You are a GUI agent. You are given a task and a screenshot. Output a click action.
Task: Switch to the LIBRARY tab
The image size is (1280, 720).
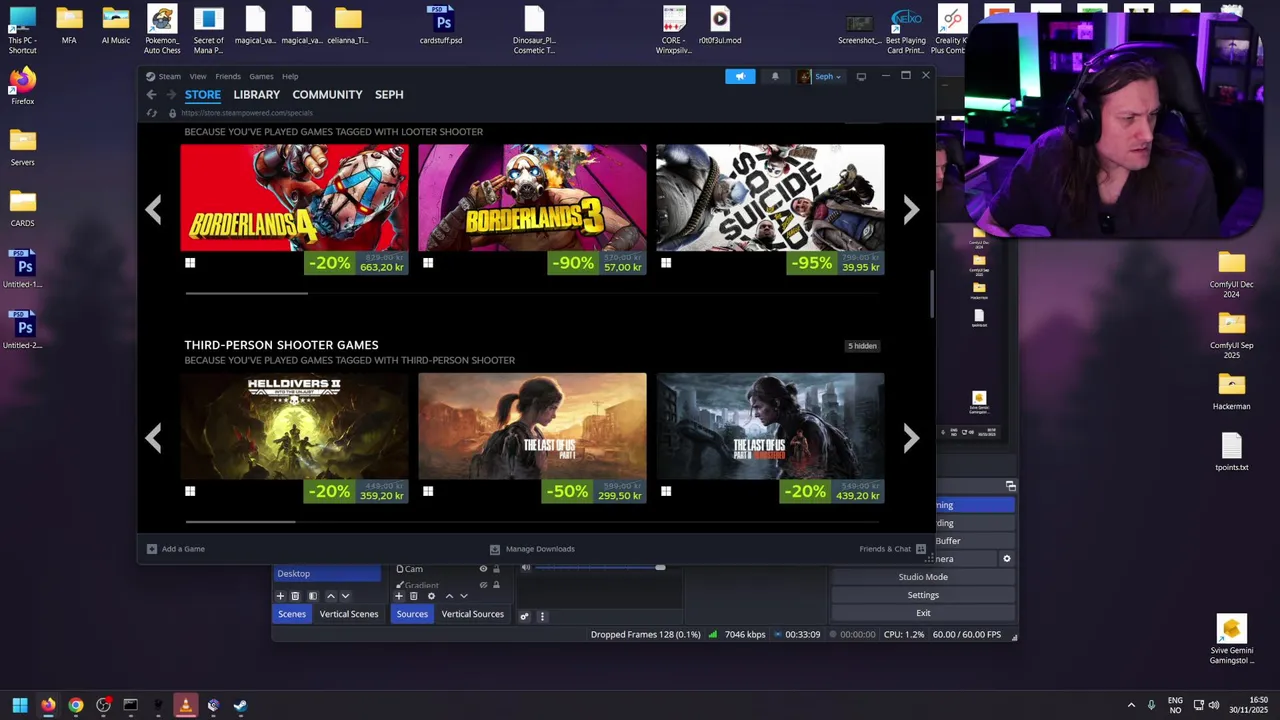(x=257, y=95)
